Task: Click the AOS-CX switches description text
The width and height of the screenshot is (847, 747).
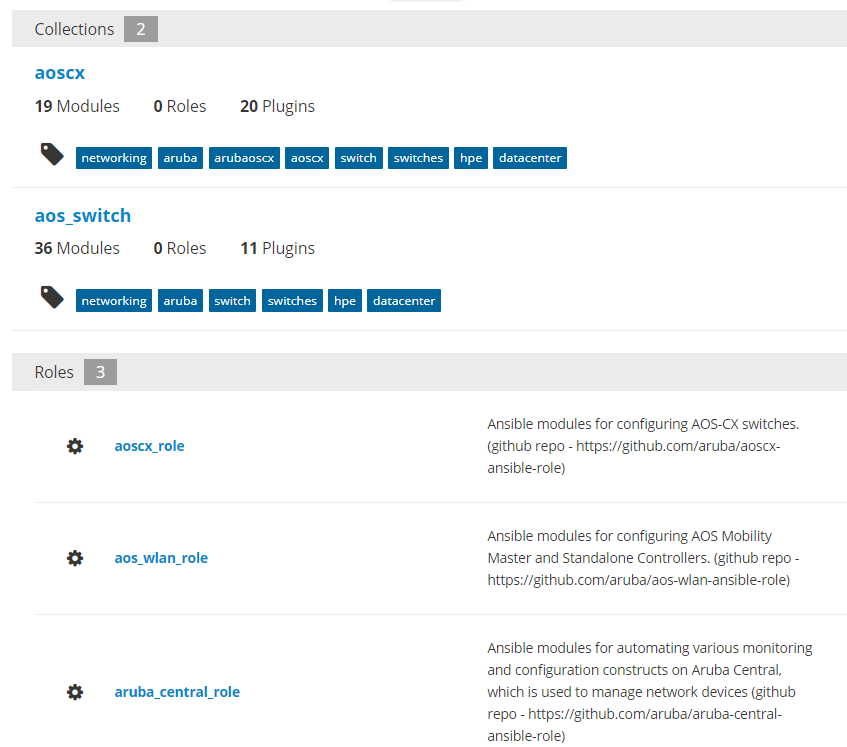Action: [x=643, y=446]
